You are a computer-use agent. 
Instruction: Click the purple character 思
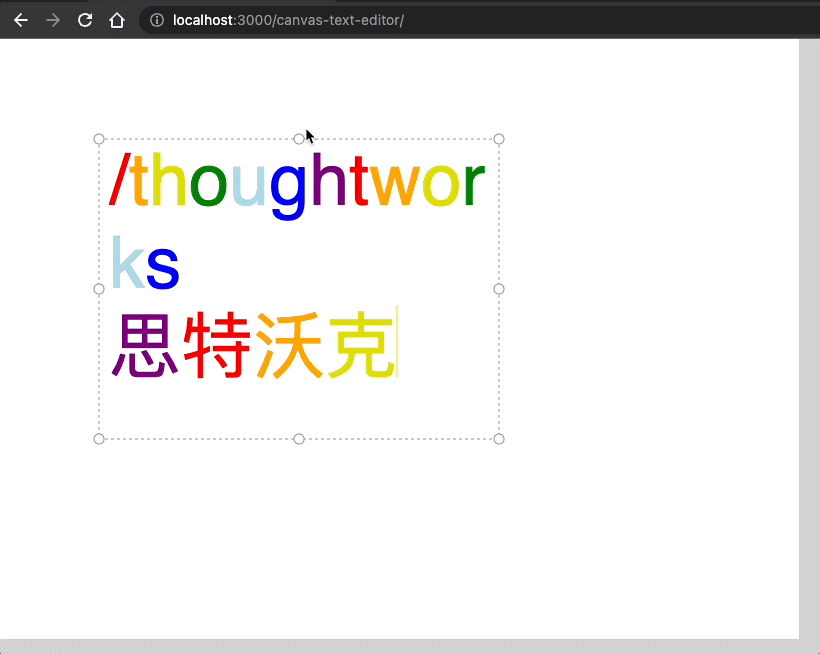[145, 345]
